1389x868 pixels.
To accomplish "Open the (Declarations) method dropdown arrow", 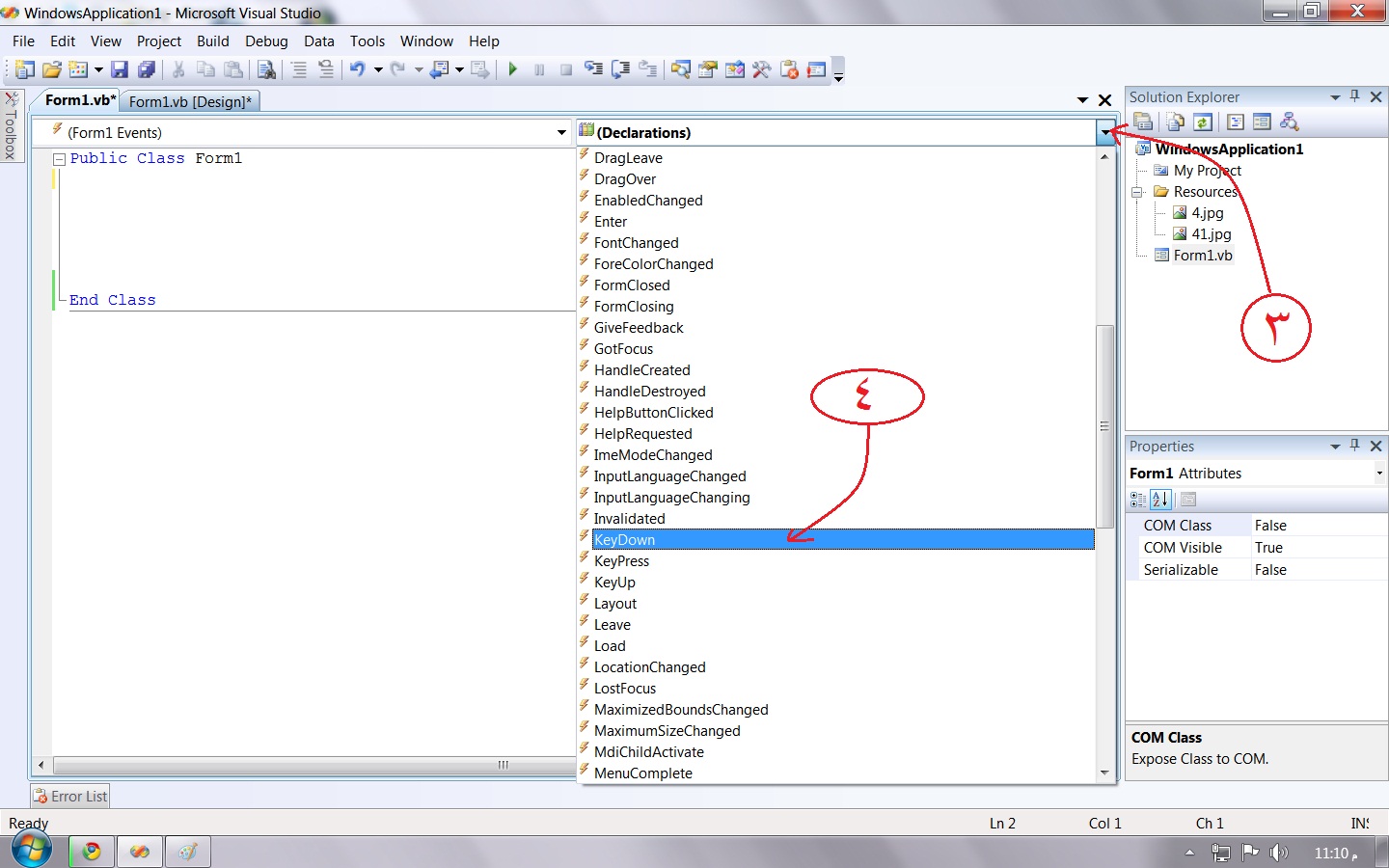I will click(x=1105, y=132).
